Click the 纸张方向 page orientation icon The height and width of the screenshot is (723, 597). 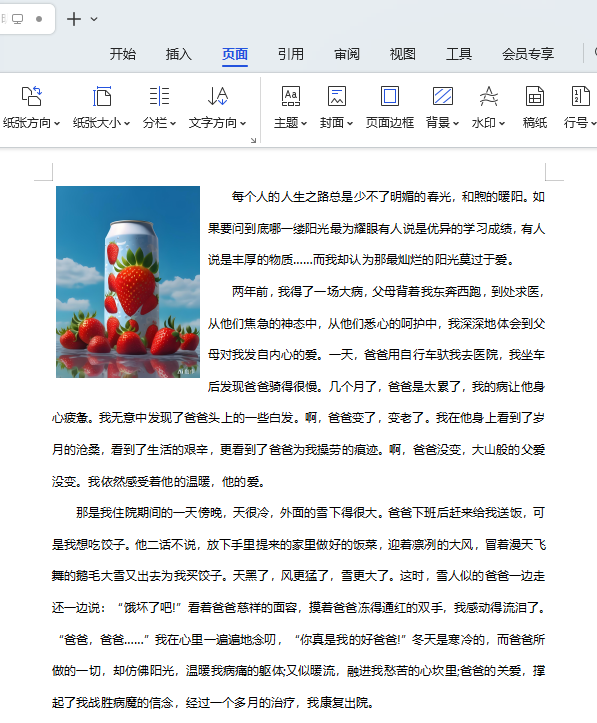click(31, 96)
